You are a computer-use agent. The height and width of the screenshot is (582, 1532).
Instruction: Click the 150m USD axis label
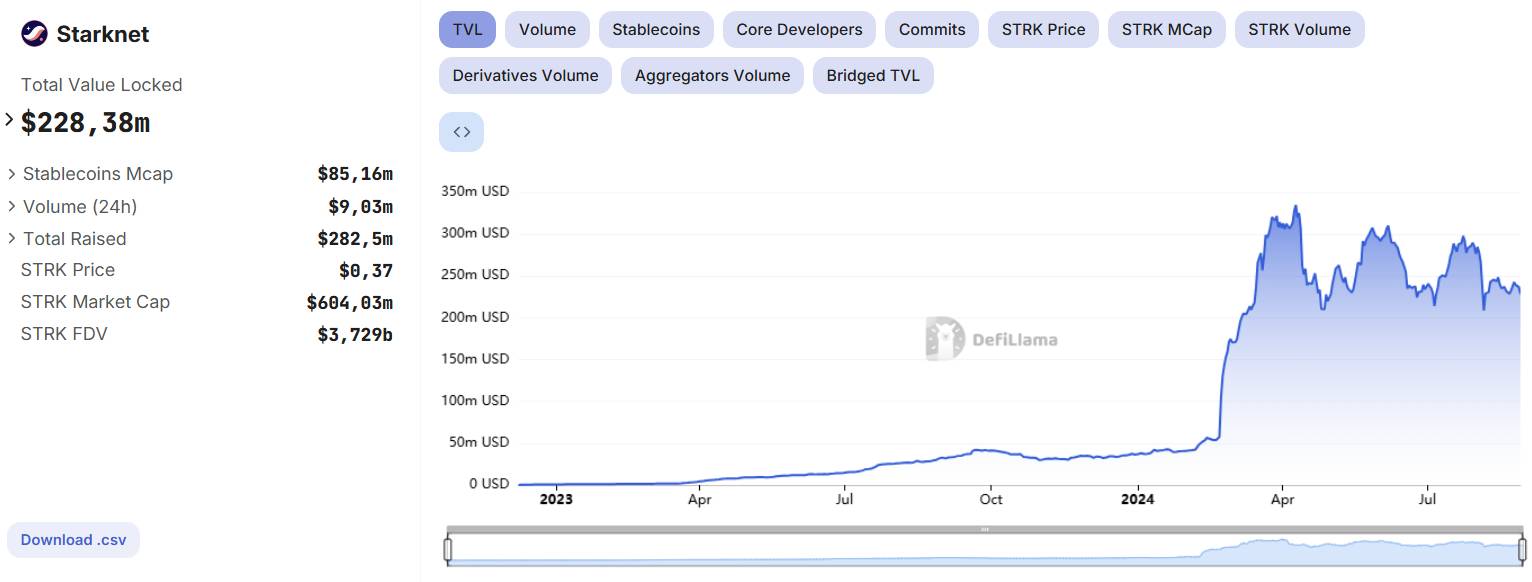click(x=475, y=358)
